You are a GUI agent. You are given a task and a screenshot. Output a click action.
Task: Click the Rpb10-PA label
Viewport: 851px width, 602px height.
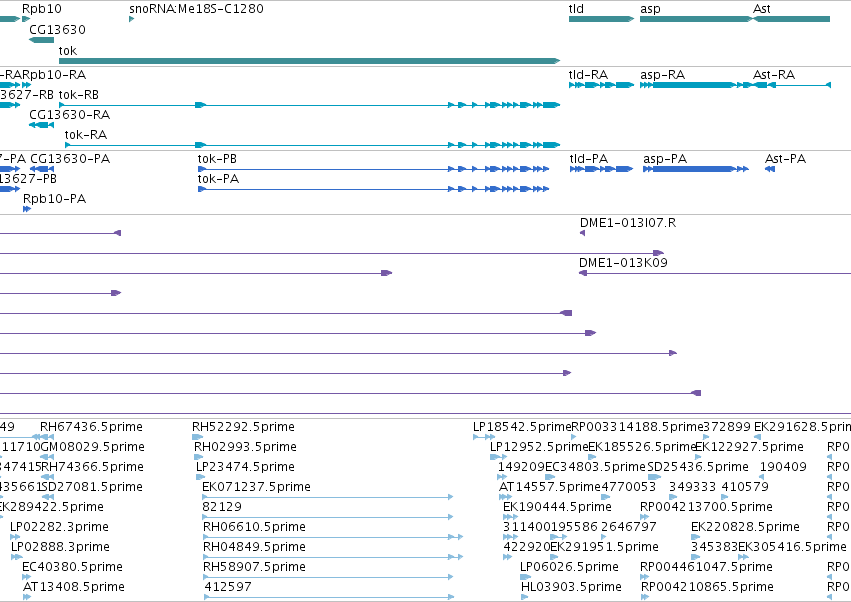tap(54, 199)
